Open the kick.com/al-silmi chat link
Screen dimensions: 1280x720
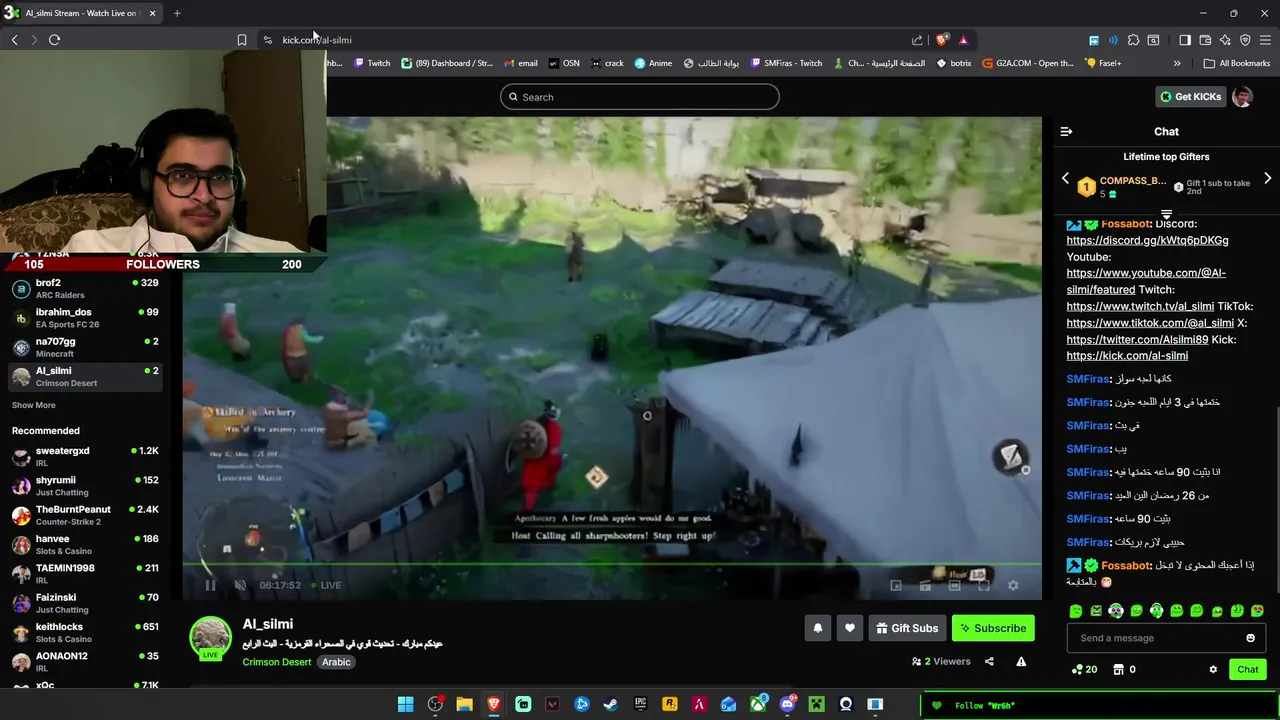coord(1127,355)
